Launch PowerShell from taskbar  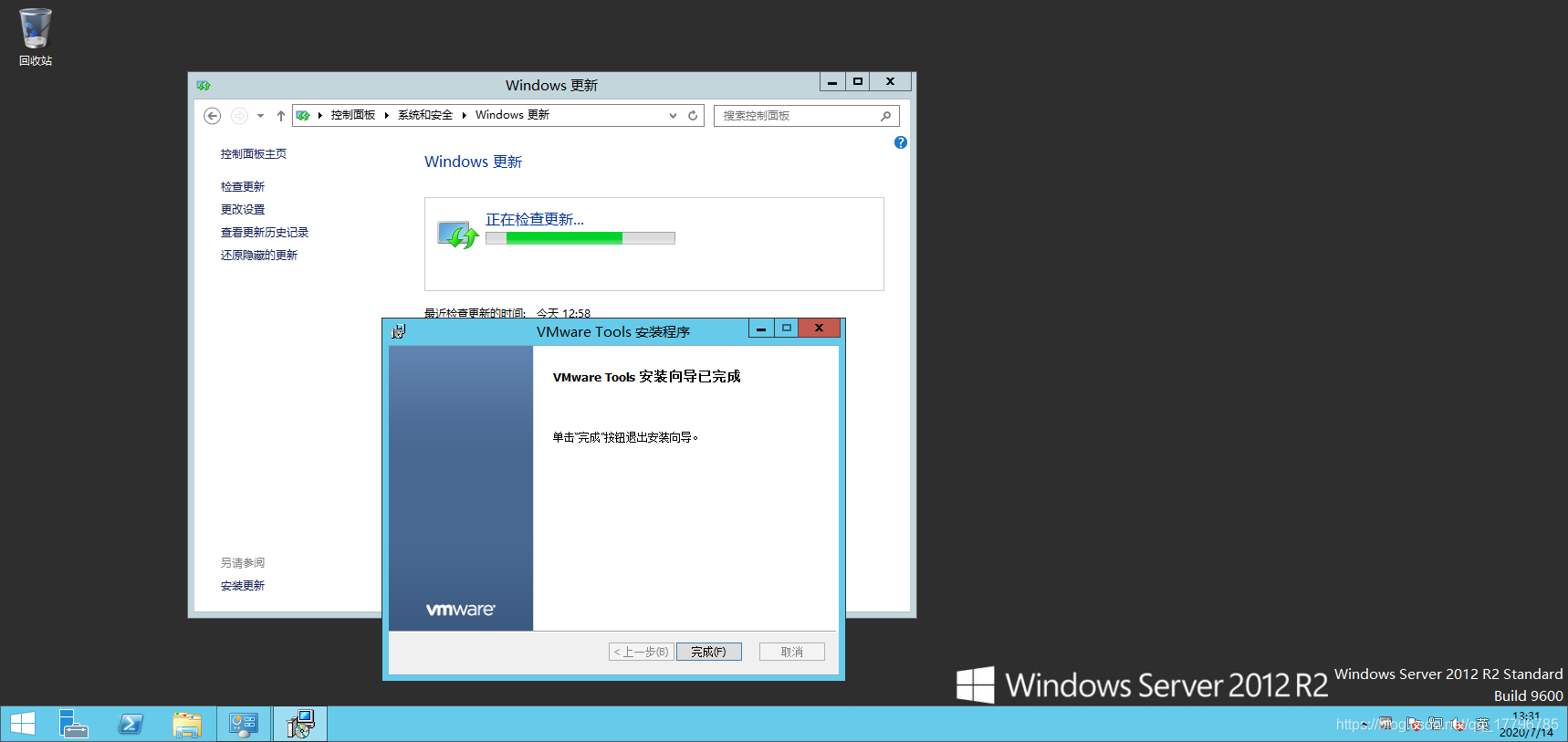131,725
